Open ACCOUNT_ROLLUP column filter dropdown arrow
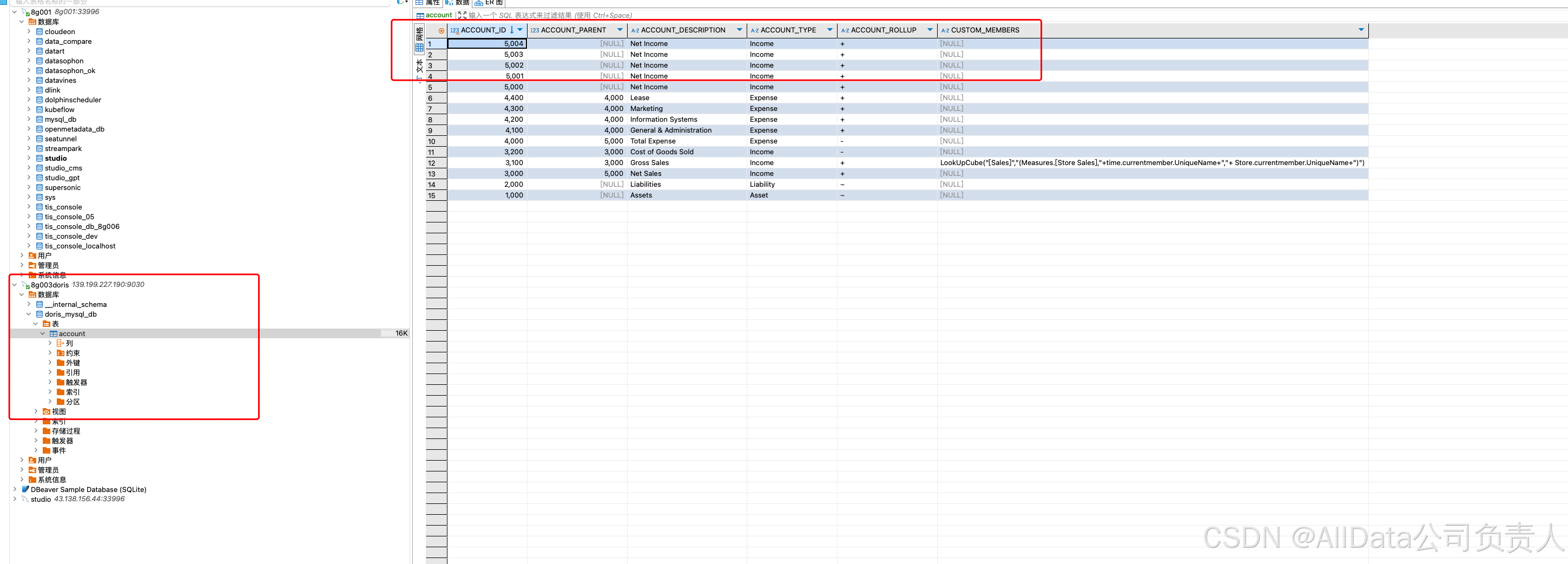Image resolution: width=1568 pixels, height=564 pixels. (930, 29)
